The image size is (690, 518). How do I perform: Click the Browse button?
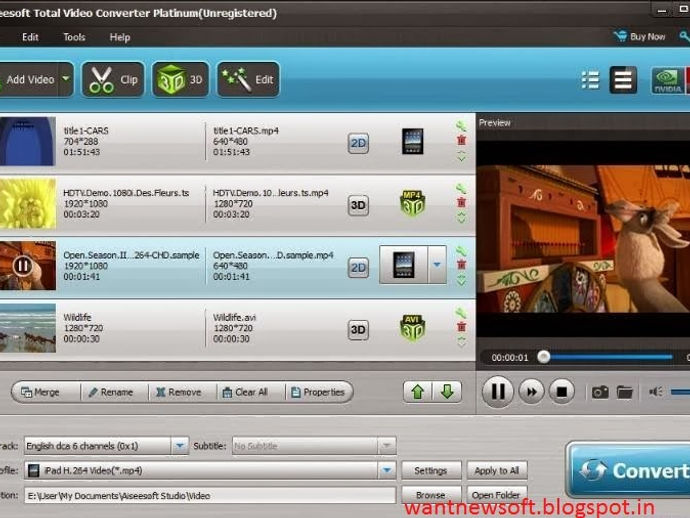pyautogui.click(x=431, y=495)
